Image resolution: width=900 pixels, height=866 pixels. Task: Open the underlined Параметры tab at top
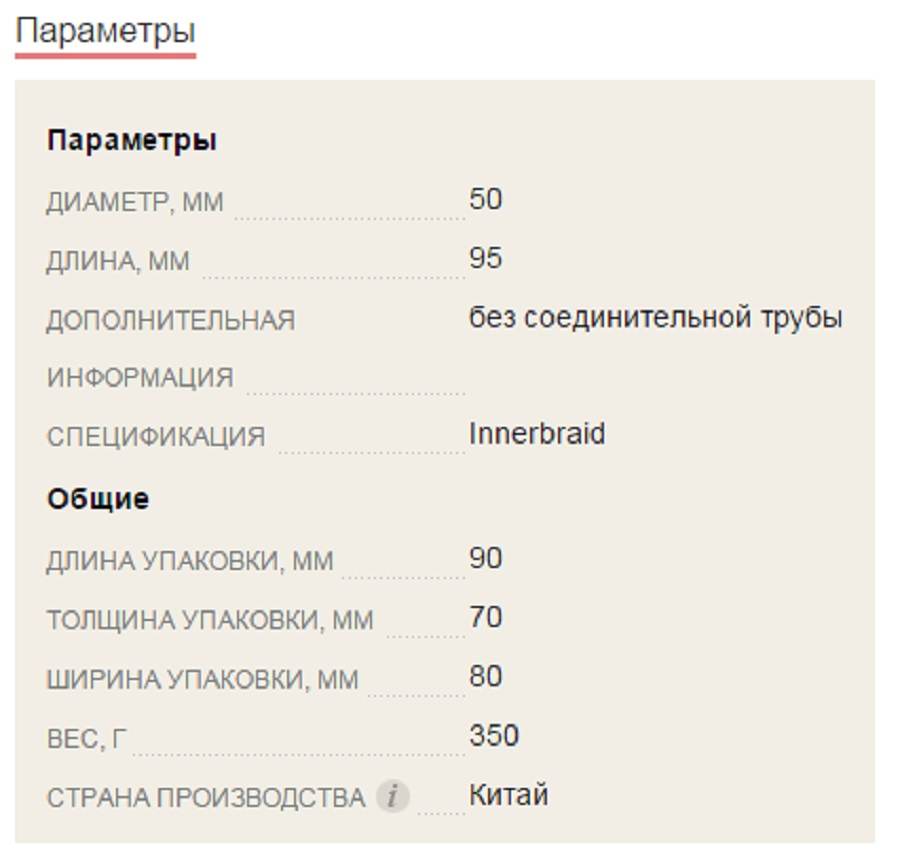105,32
